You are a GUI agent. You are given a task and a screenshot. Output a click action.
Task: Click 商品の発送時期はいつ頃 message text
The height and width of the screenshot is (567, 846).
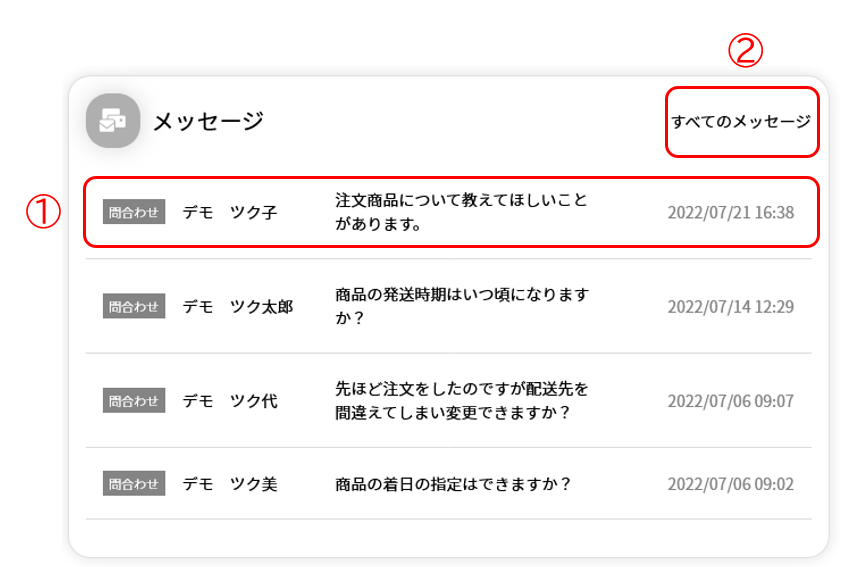pos(462,306)
